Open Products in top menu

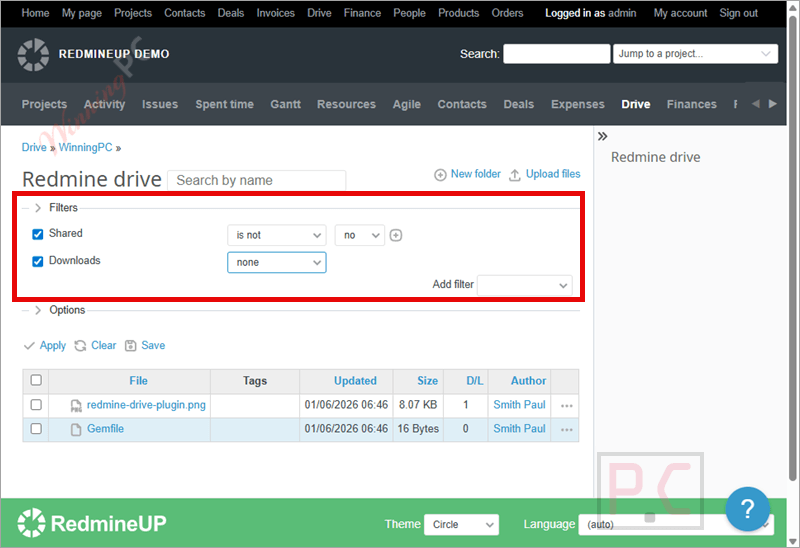[459, 13]
